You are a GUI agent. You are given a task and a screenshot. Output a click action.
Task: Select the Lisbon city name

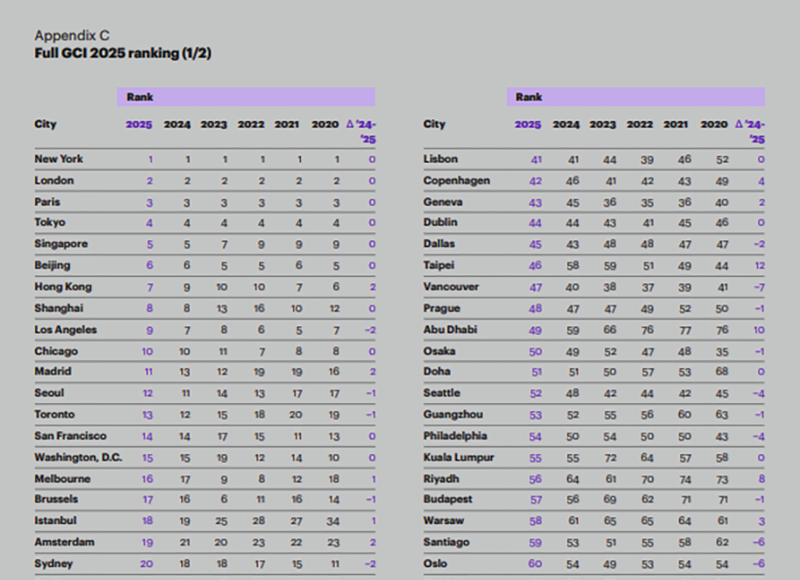(x=441, y=159)
